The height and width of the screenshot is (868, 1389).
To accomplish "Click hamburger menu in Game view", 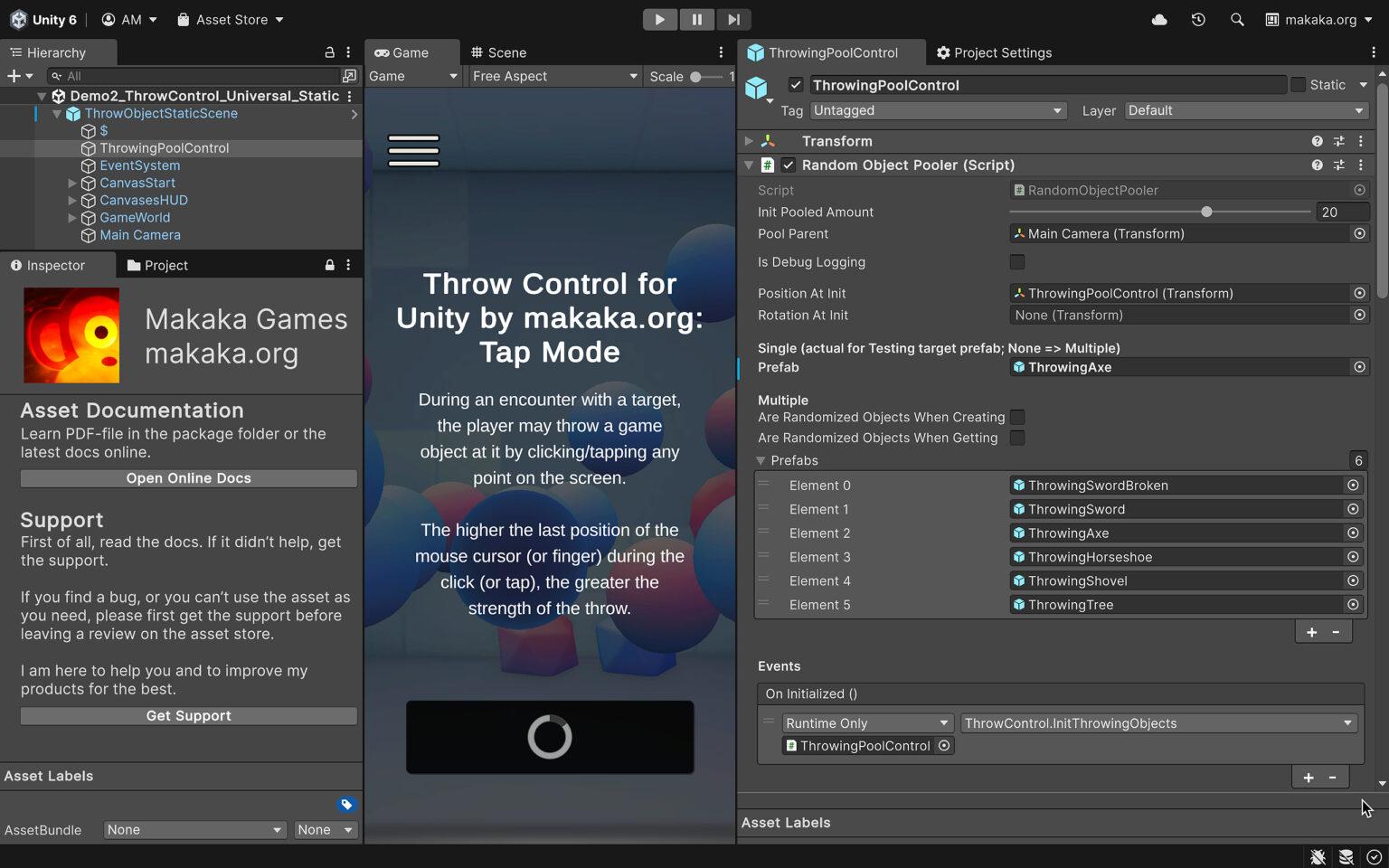I will click(x=413, y=150).
